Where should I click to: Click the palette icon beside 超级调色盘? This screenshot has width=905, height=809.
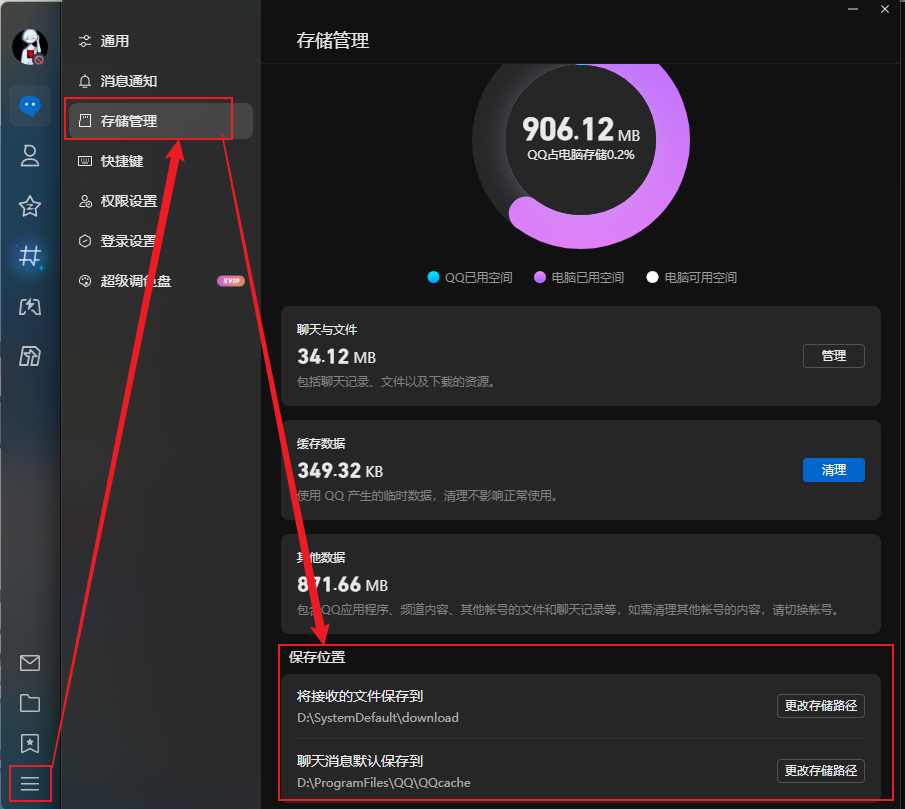click(x=85, y=281)
